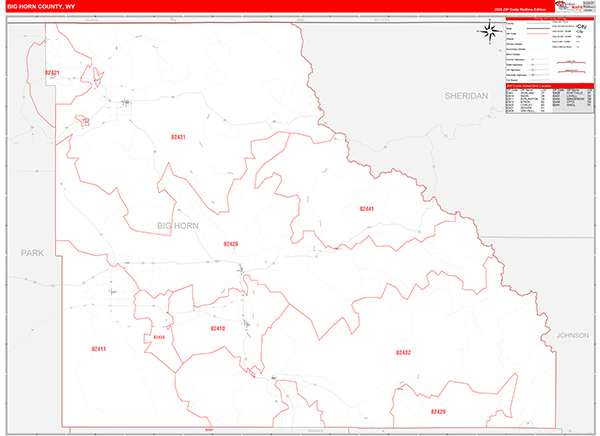Screen dimensions: 600x436
Task: Click the "BIG HORN COUNTY, WY" title
Action: pyautogui.click(x=41, y=7)
